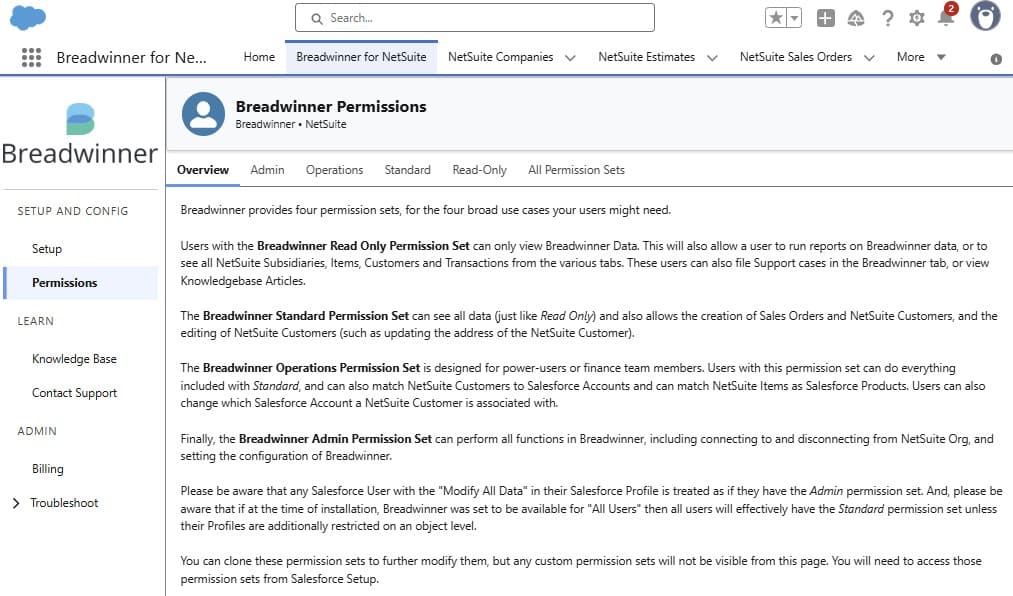1013x596 pixels.
Task: Click the Breadwinner logo in sidebar
Action: (x=80, y=136)
